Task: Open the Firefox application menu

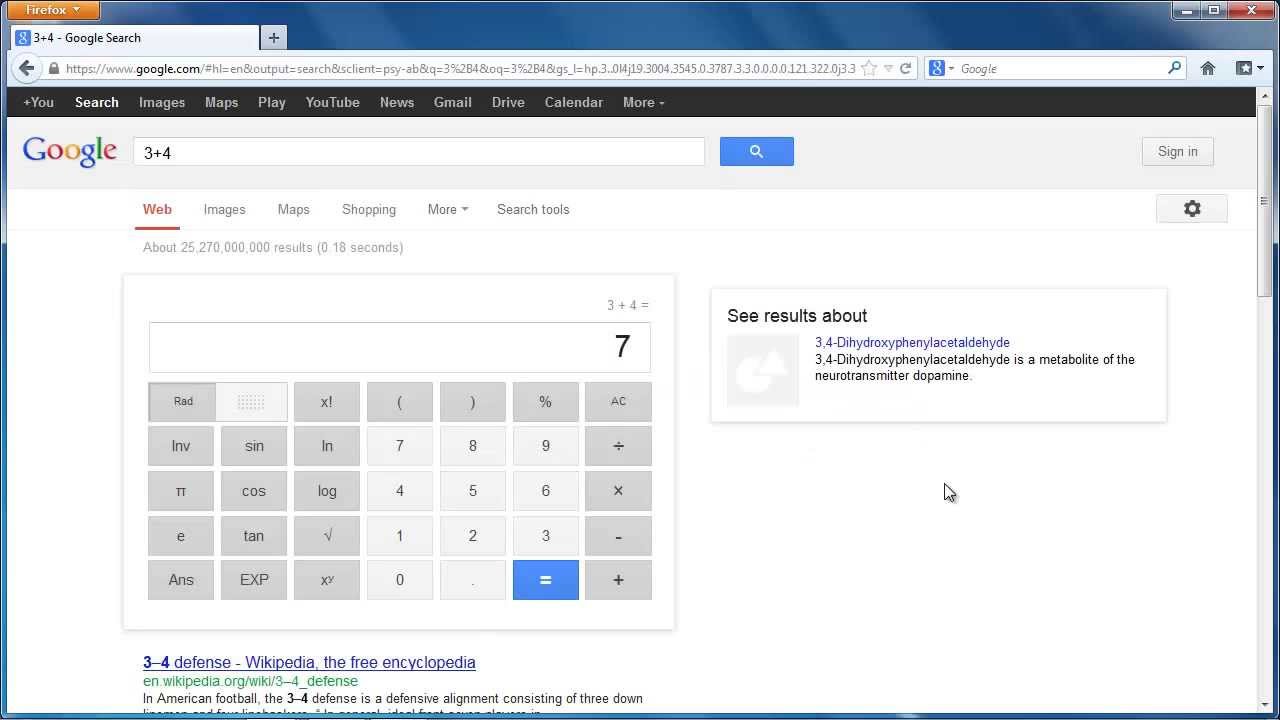Action: (x=54, y=10)
